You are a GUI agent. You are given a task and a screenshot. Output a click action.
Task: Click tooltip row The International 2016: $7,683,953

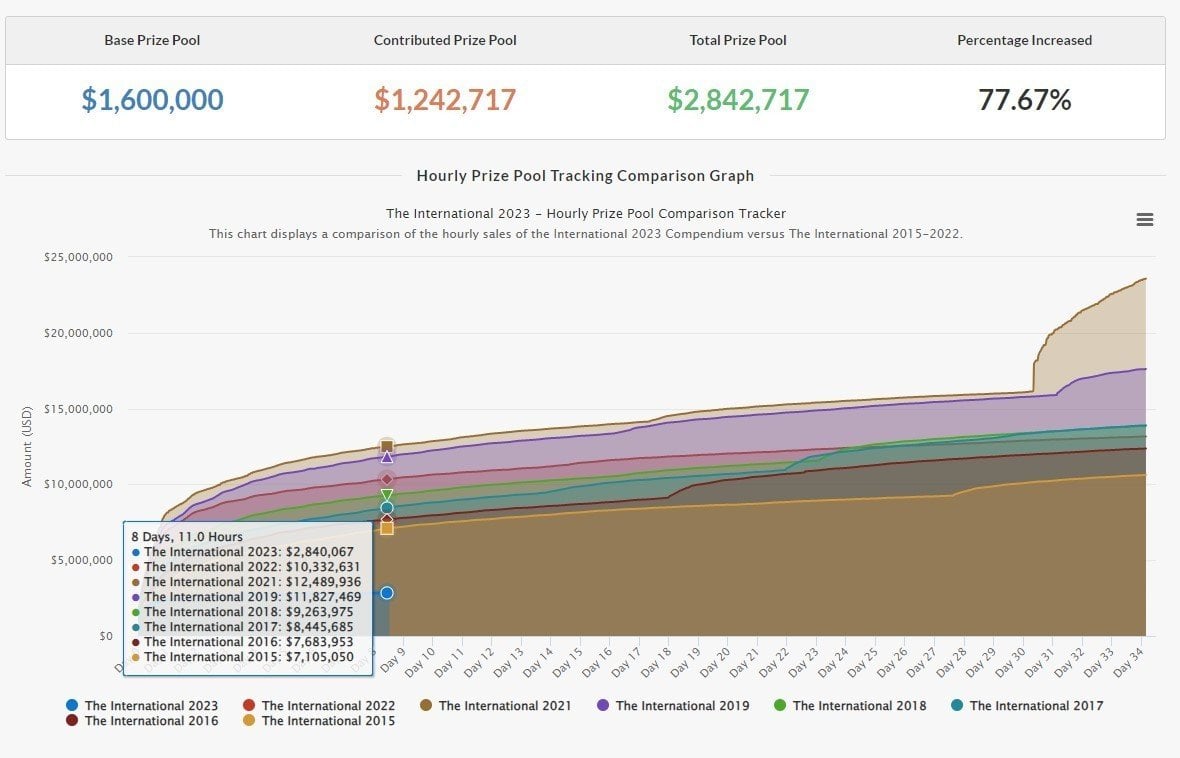[242, 642]
